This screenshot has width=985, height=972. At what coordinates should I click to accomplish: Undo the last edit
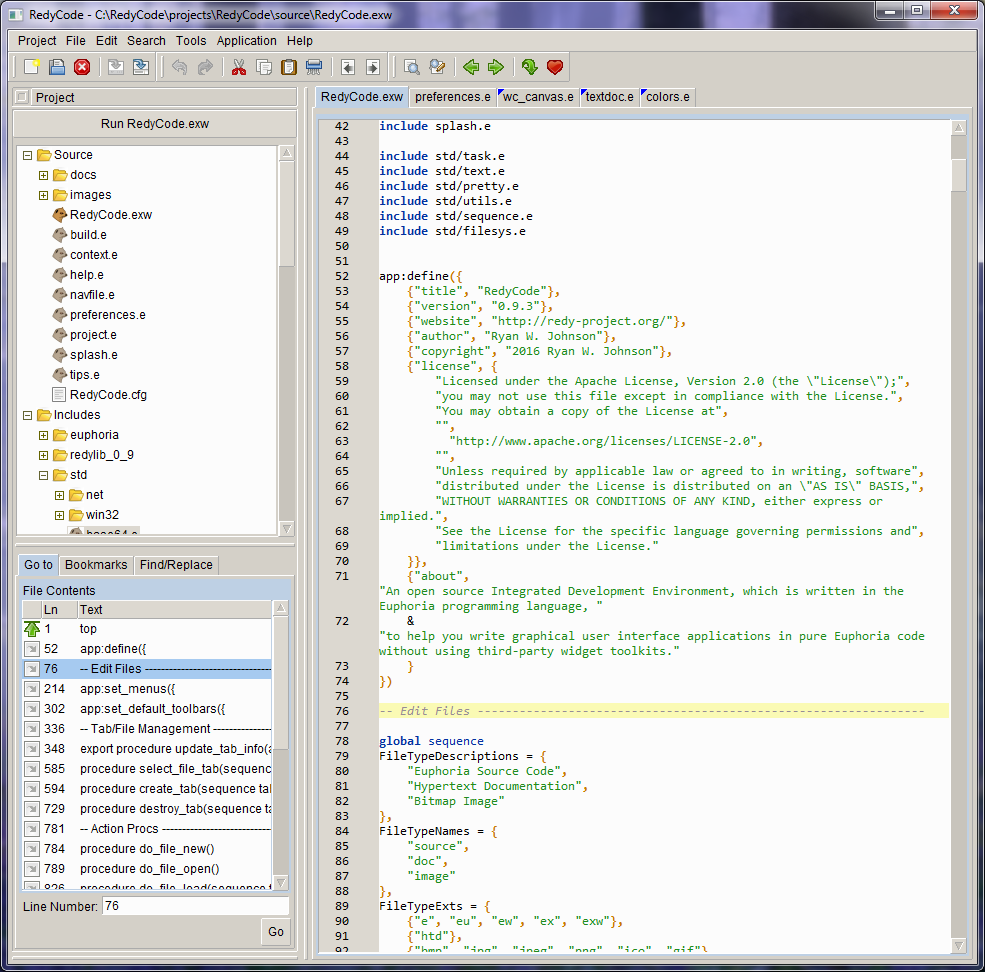point(180,67)
